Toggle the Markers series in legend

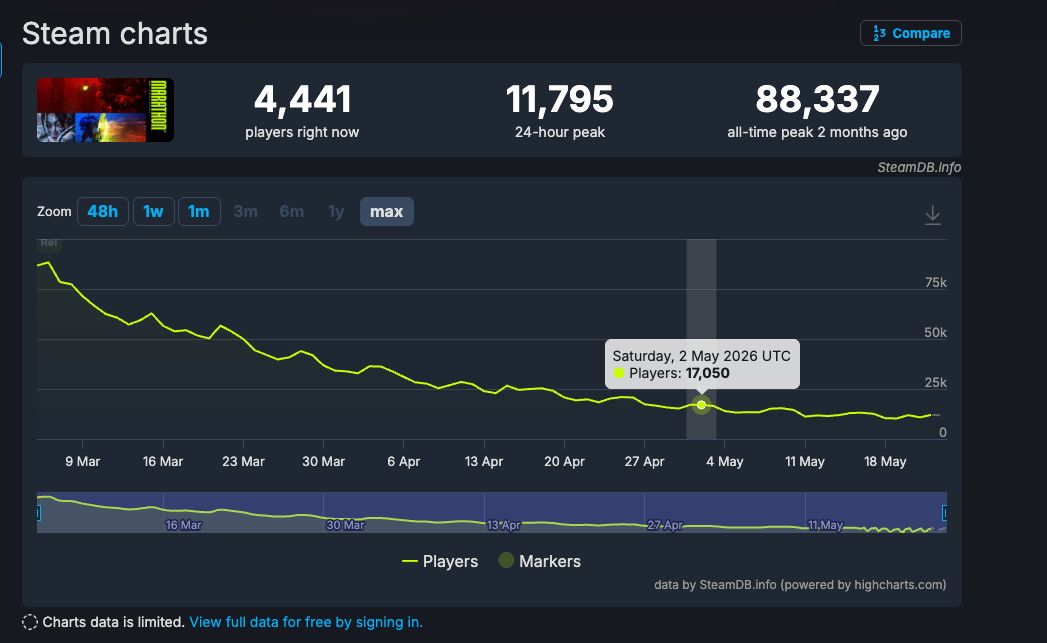click(x=540, y=562)
